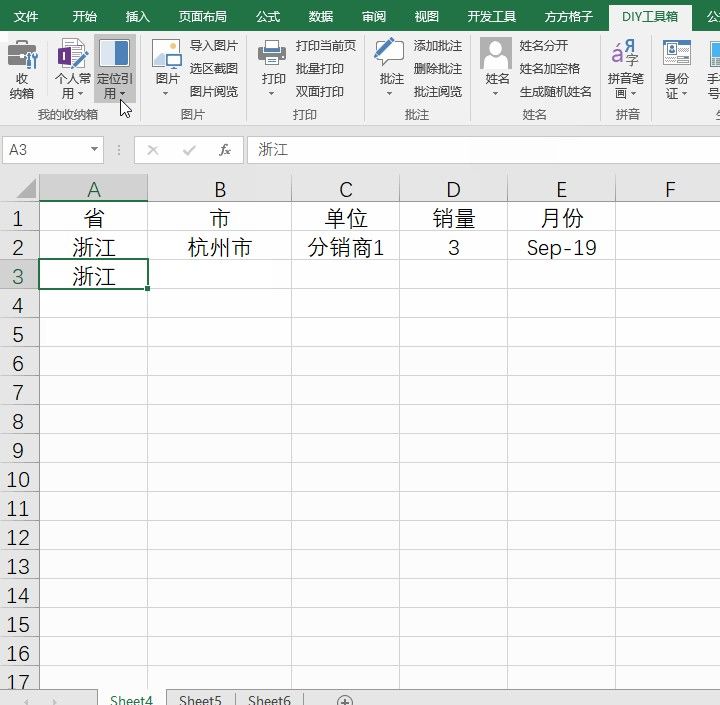
Task: Switch to the 开始 tab
Action: pyautogui.click(x=84, y=17)
